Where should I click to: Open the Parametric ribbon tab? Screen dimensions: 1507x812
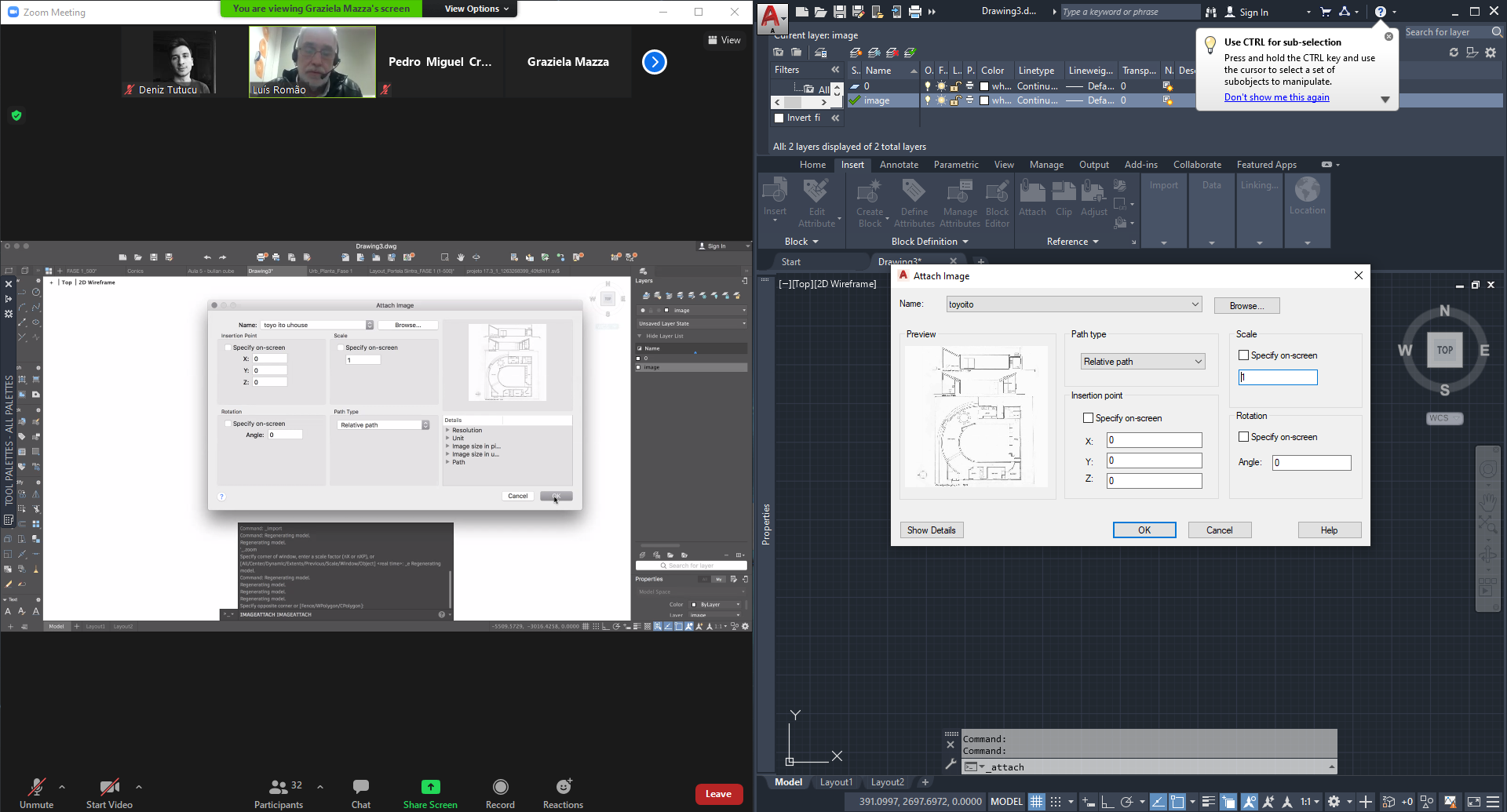pyautogui.click(x=956, y=165)
